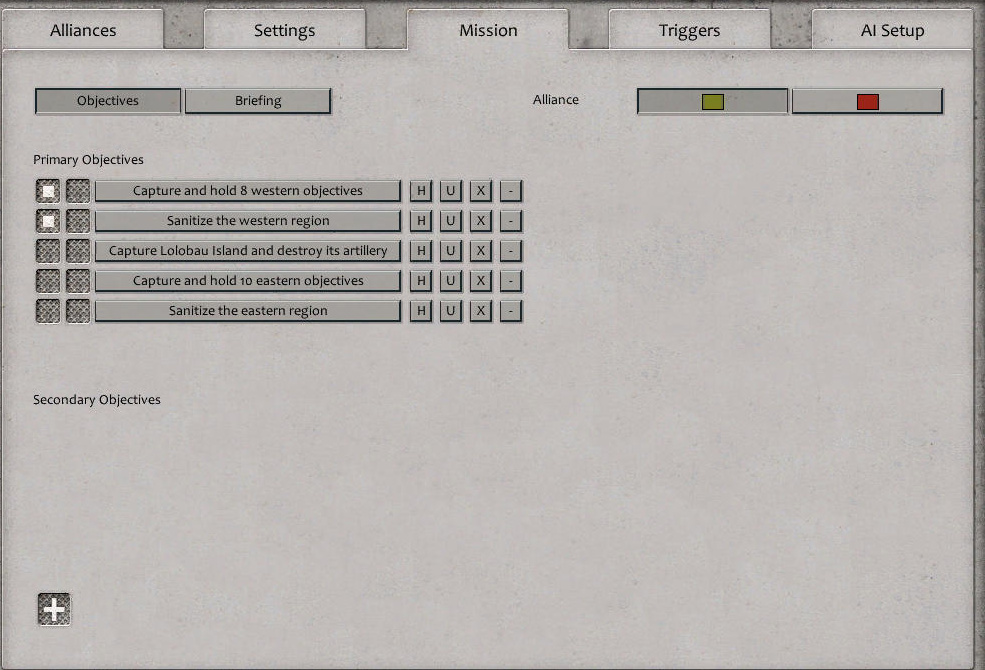
Task: Click the 'Primary Objectives' heading
Action: (x=88, y=160)
